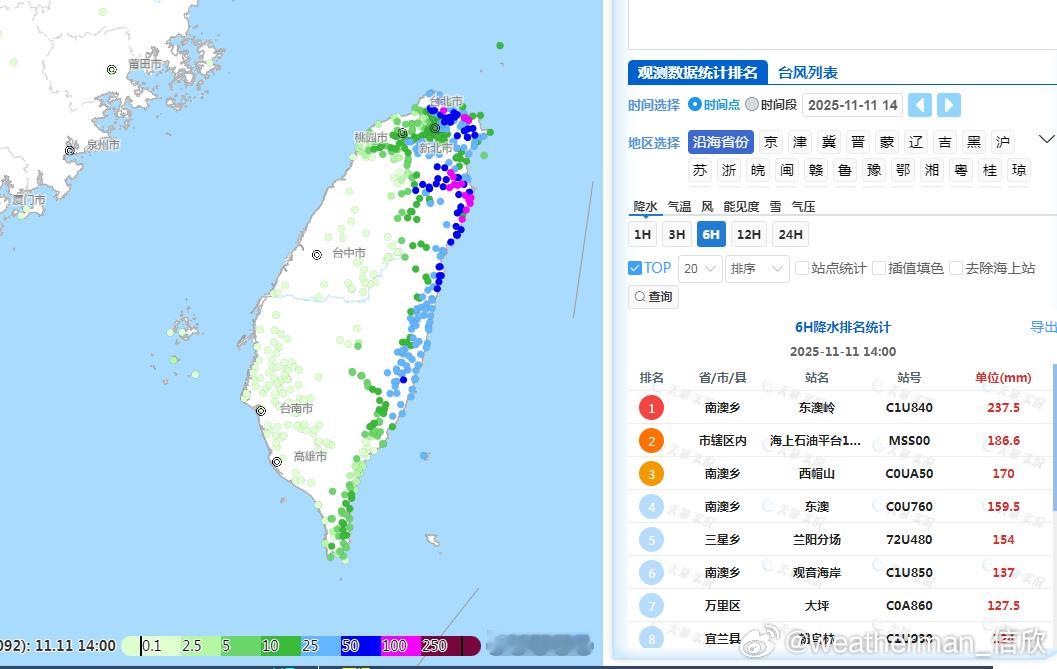1057x669 pixels.
Task: Select region 辽
Action: click(x=916, y=142)
